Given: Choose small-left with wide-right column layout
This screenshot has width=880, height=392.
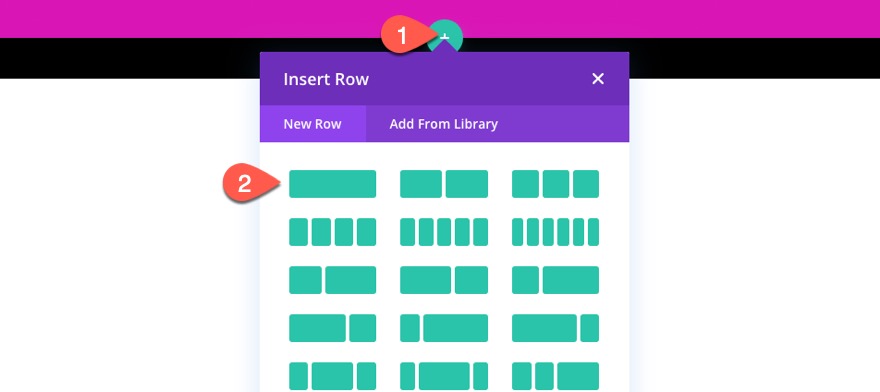Looking at the screenshot, I should [x=443, y=328].
